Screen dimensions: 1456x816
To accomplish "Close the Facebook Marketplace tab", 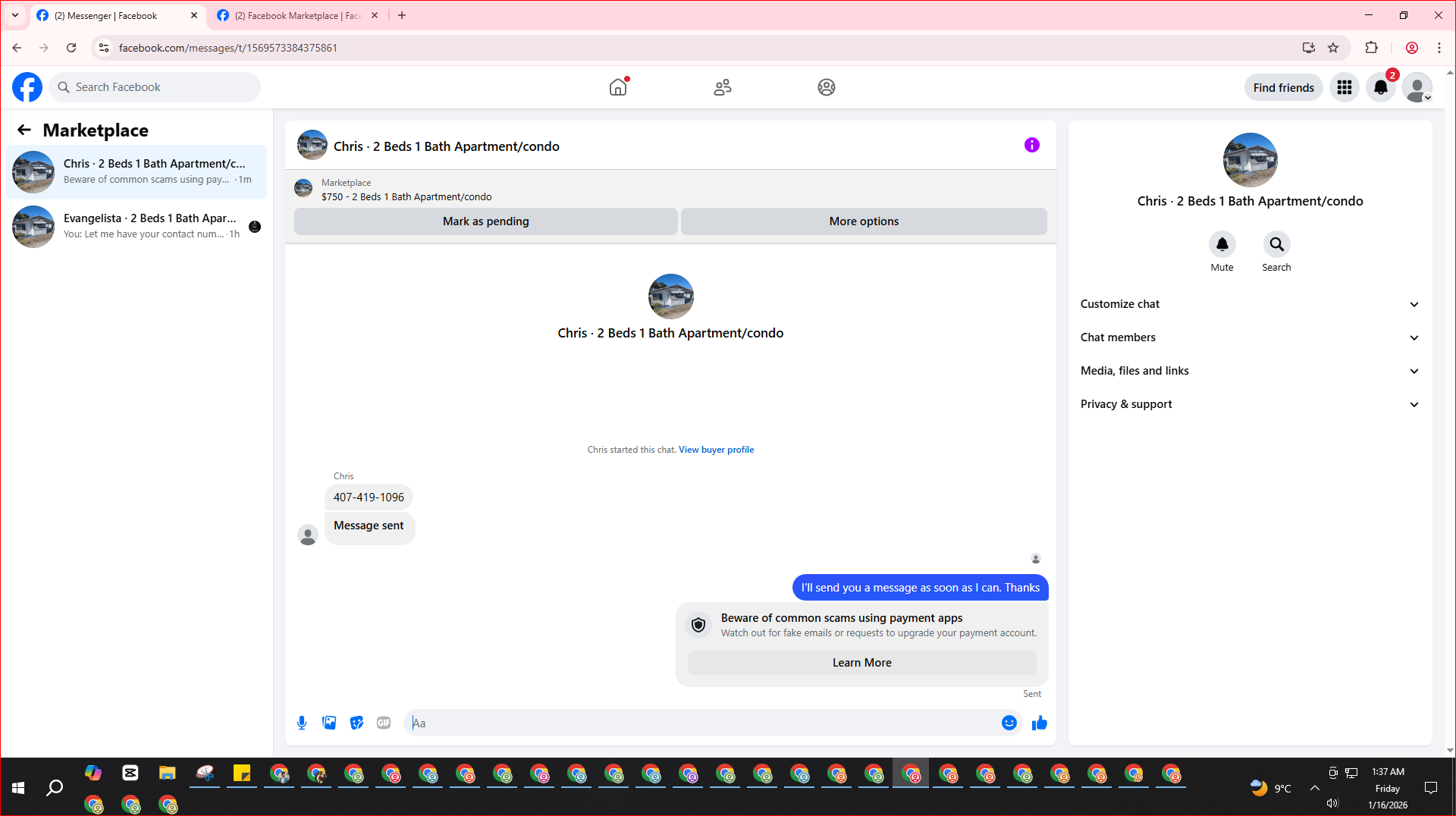I will click(375, 15).
